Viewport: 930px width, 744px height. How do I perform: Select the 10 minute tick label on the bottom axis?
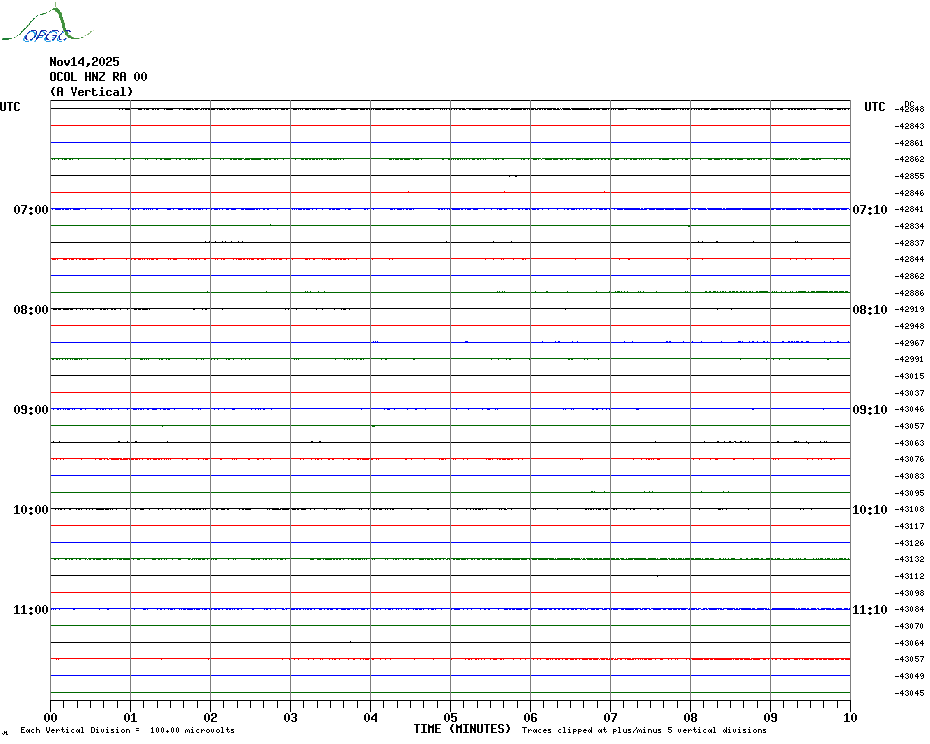[849, 717]
